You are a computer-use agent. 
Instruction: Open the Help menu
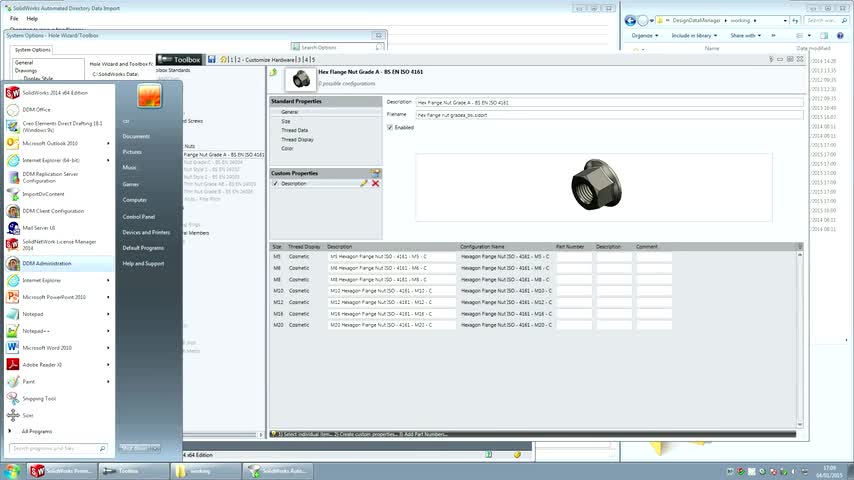tap(32, 19)
